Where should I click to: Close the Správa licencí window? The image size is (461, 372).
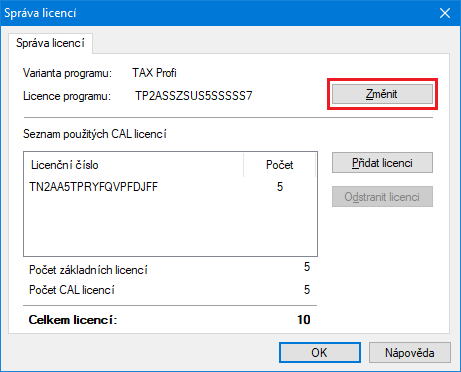point(445,13)
